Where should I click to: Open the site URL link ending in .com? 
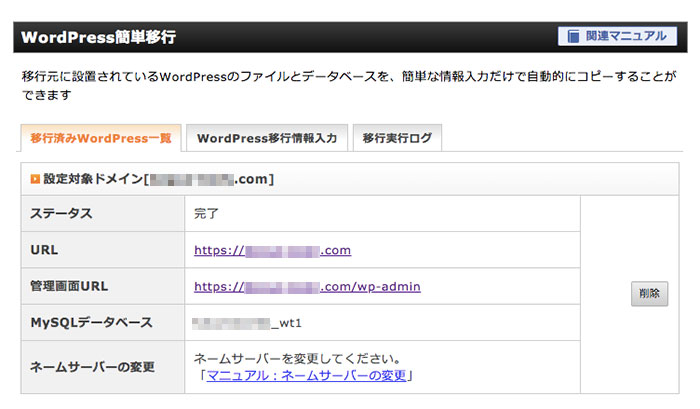tap(272, 250)
